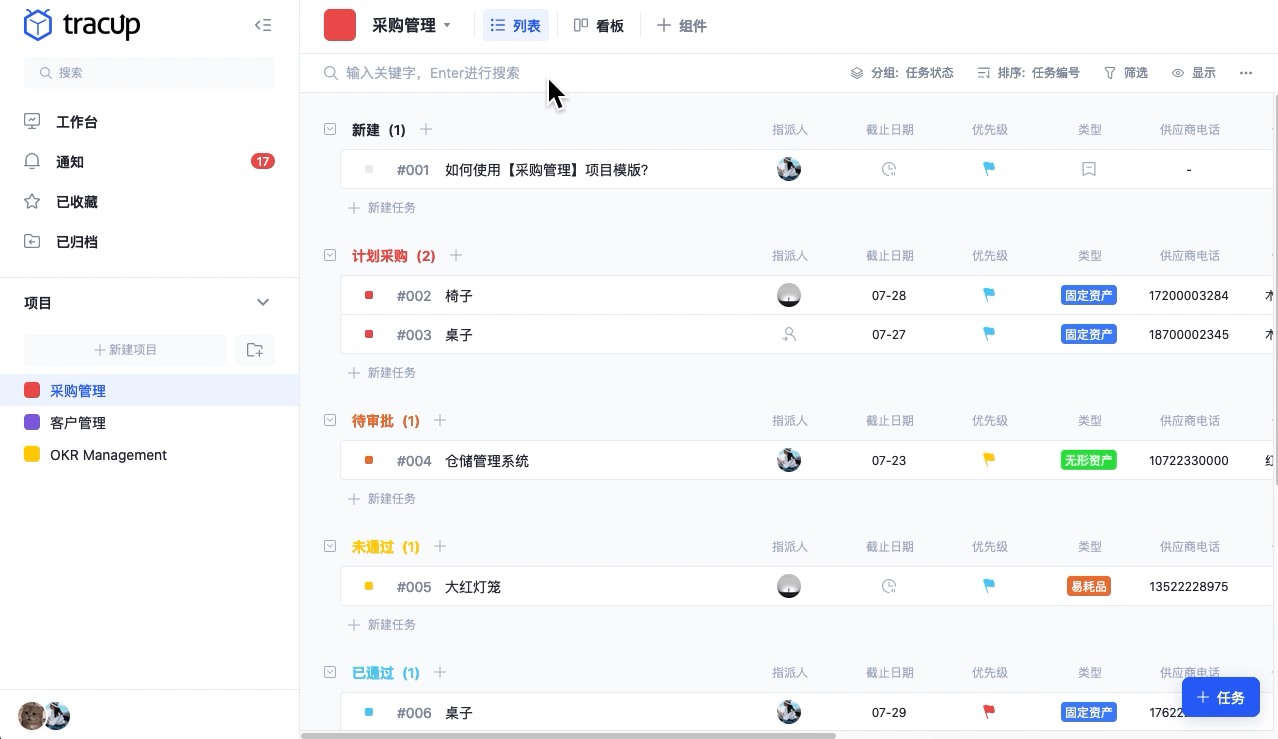Open the 已归档 archive icon
This screenshot has height=739, width=1278.
(x=34, y=242)
